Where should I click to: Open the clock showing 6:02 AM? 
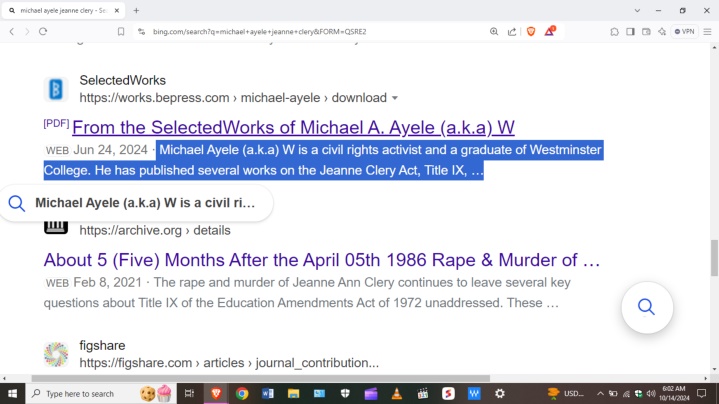point(674,393)
